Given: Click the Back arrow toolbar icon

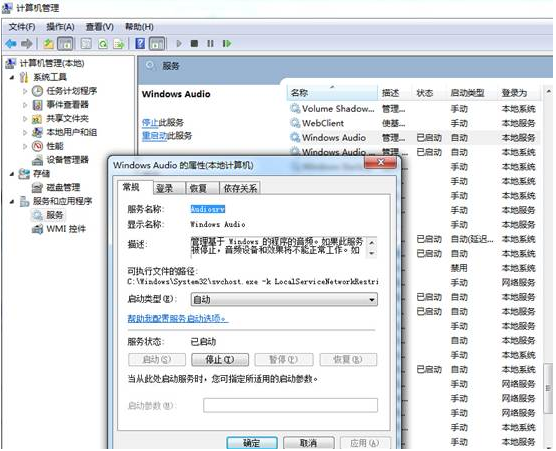Looking at the screenshot, I should click(x=11, y=44).
